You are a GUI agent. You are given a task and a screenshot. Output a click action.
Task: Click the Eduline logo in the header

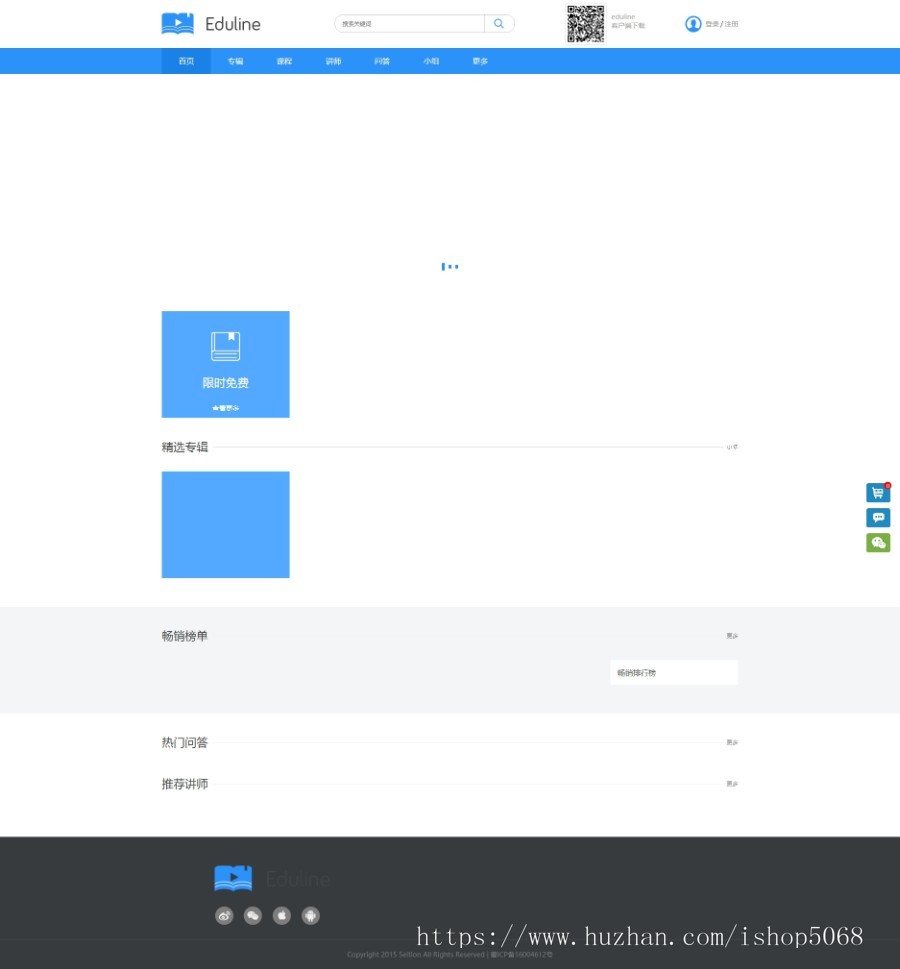pyautogui.click(x=211, y=23)
